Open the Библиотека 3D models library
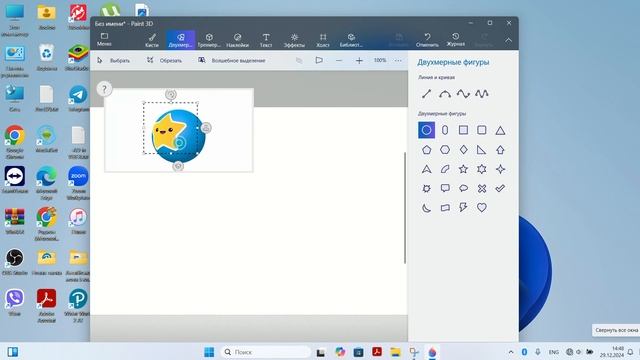 point(351,40)
